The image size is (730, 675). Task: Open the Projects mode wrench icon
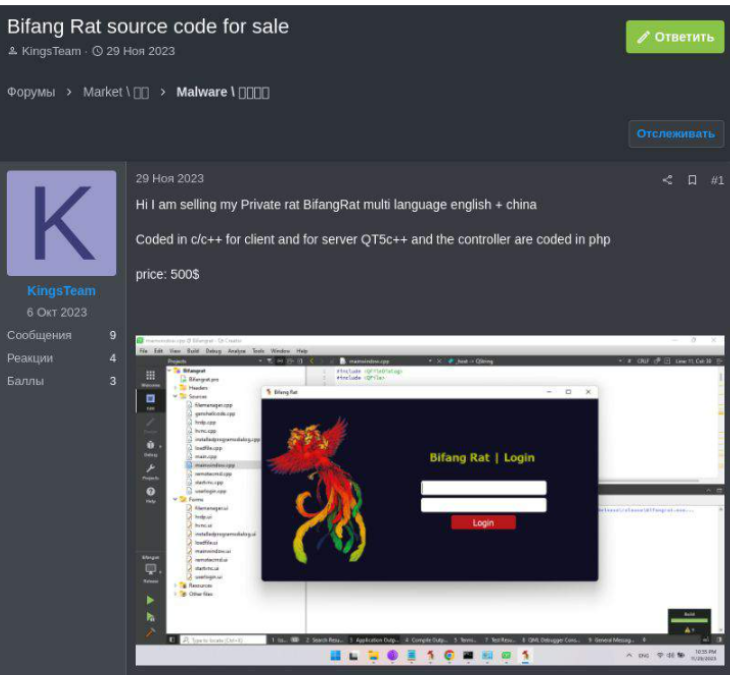click(x=150, y=470)
